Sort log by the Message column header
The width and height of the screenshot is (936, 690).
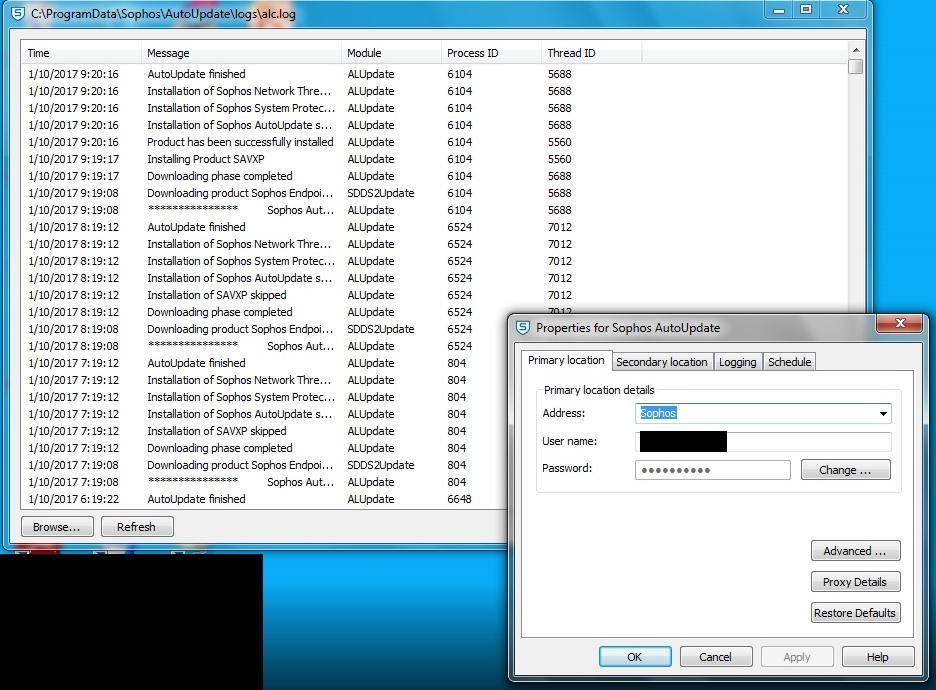241,53
